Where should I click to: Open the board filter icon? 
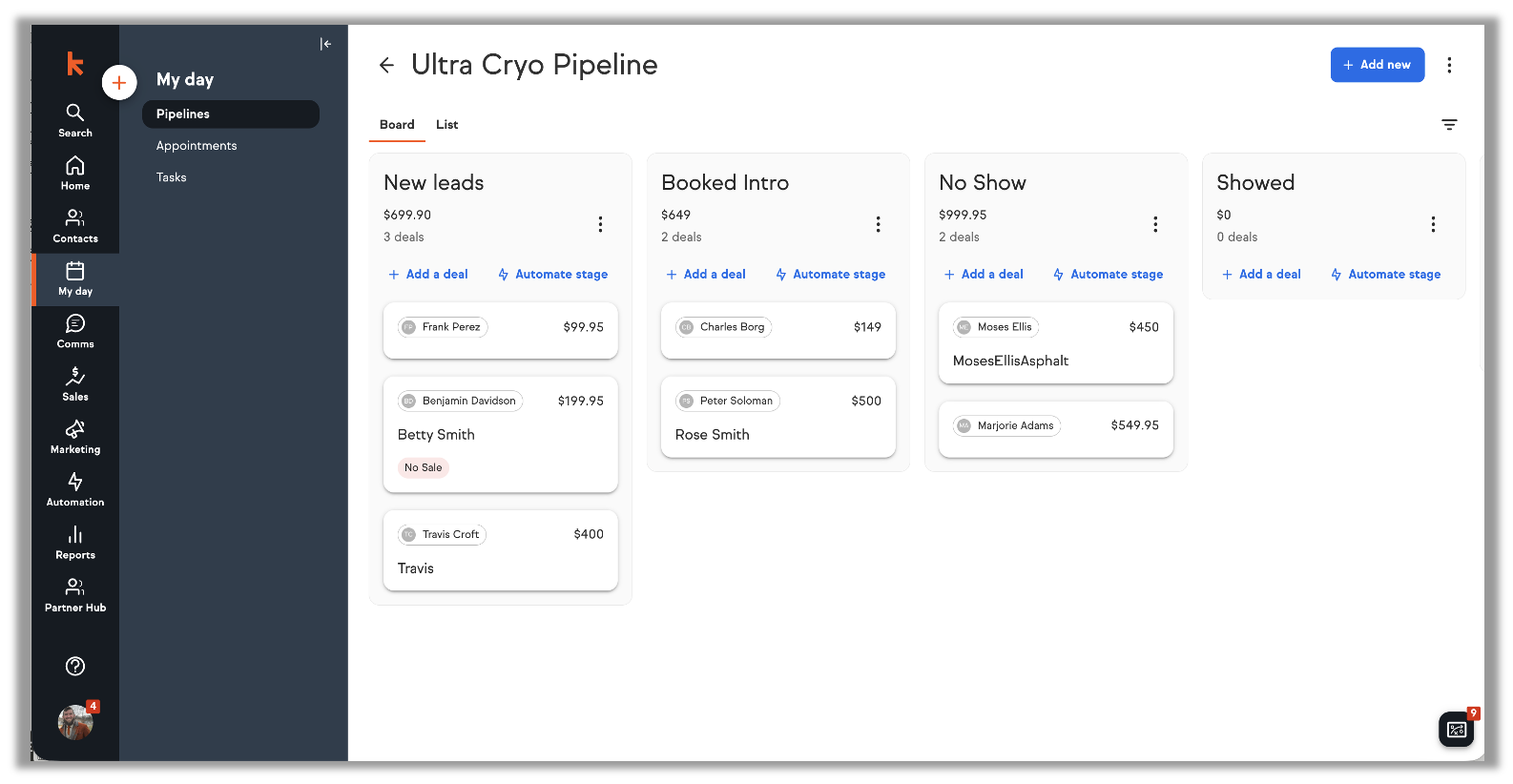coord(1449,125)
